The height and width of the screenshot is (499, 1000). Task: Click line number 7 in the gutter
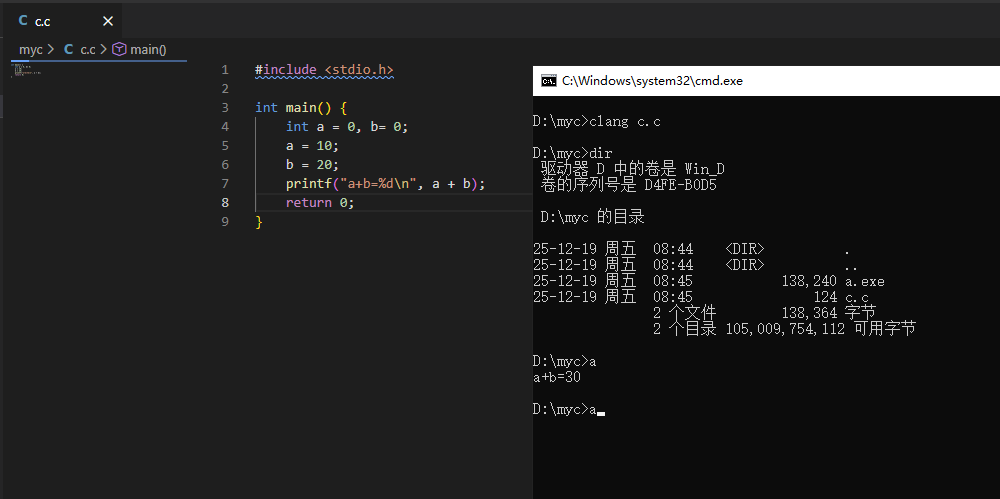pos(225,184)
